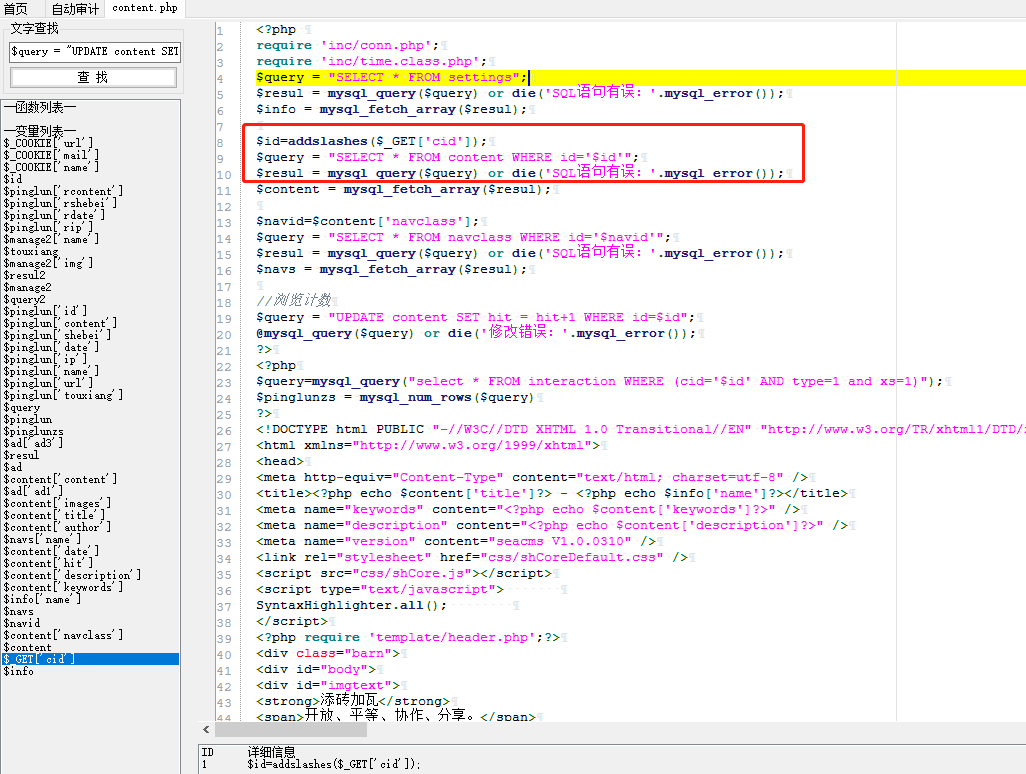Select $_COOKIE['url'] in the variable list
The height and width of the screenshot is (774, 1026).
coord(48,143)
